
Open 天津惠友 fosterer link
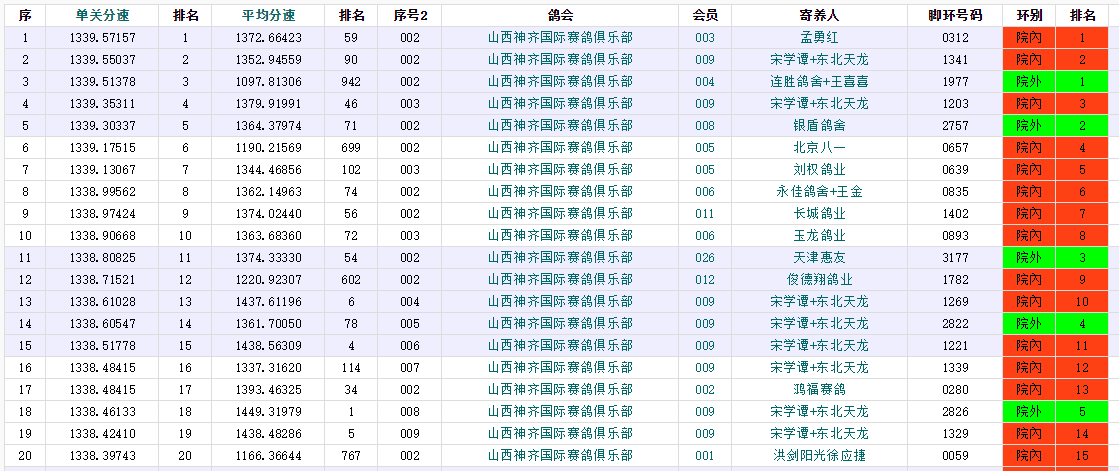819,258
